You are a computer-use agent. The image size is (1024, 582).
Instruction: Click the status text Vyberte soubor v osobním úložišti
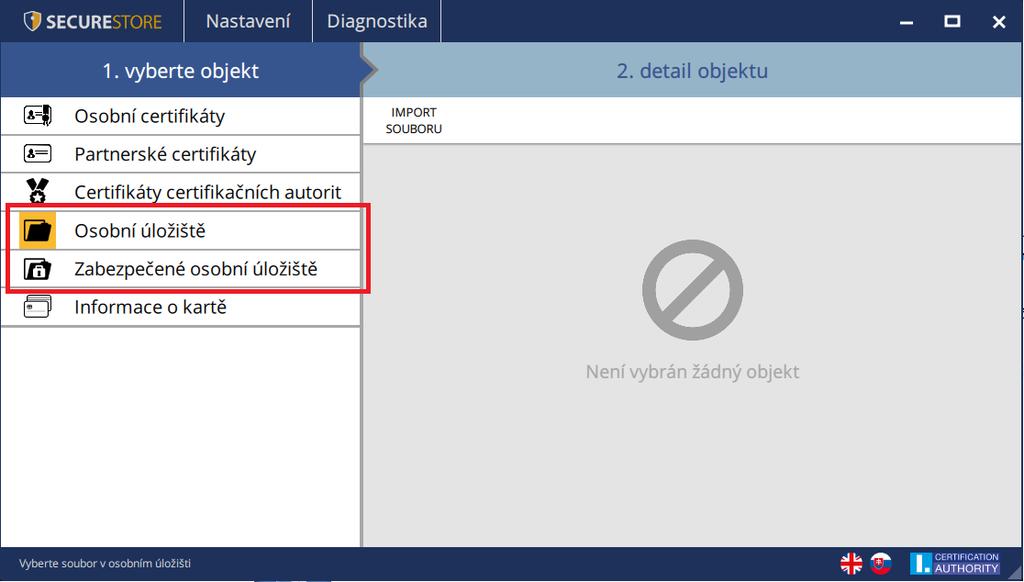[x=105, y=563]
